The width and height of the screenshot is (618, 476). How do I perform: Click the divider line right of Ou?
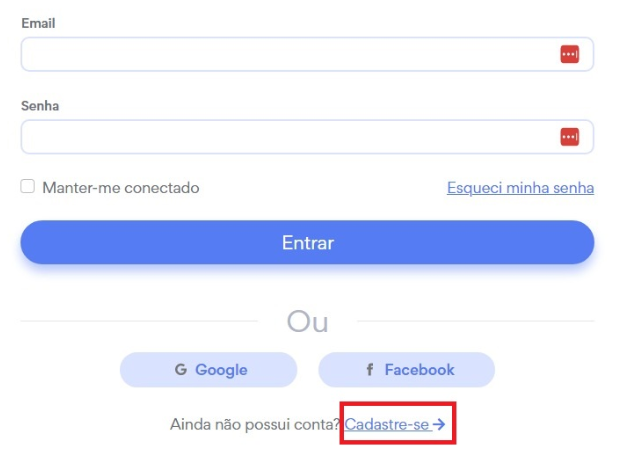(475, 321)
